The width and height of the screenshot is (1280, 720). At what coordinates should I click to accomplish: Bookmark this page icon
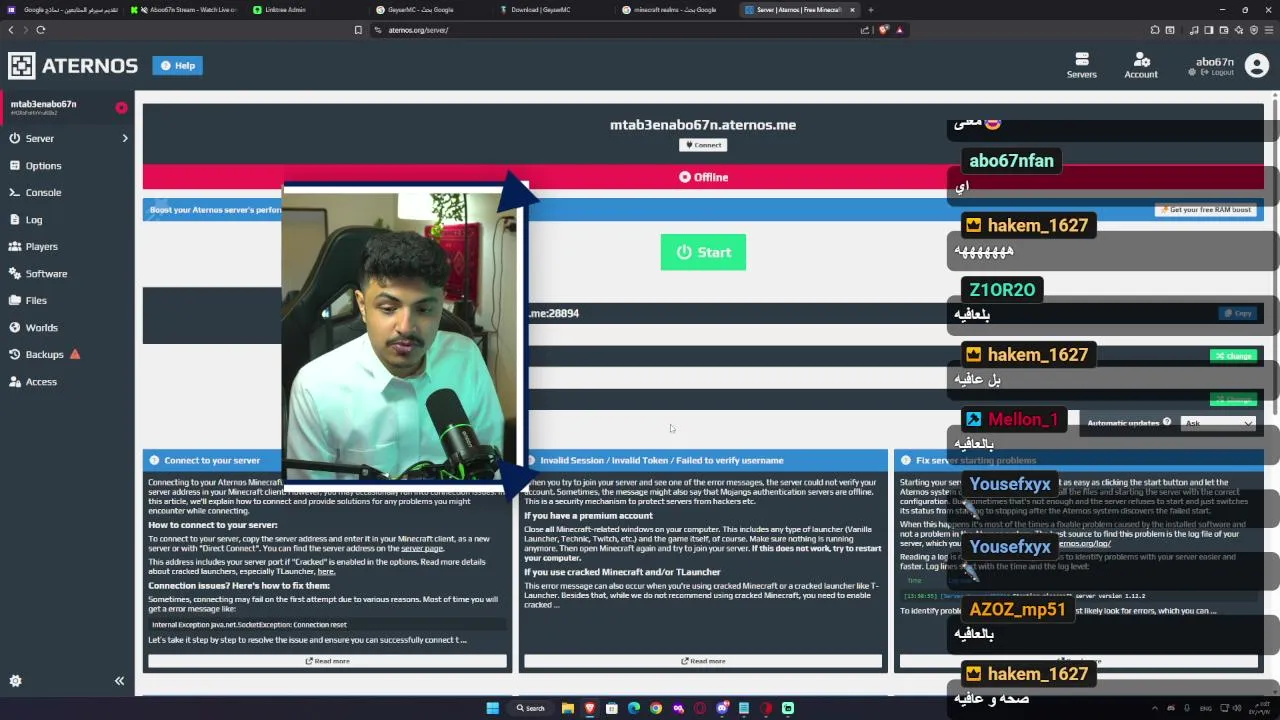[358, 30]
